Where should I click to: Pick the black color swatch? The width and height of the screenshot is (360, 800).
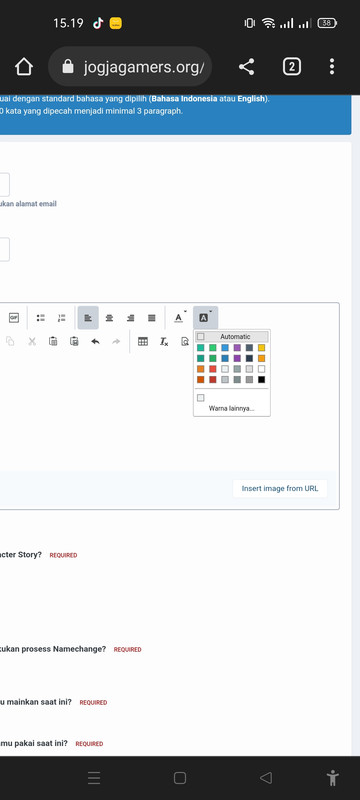[x=262, y=380]
